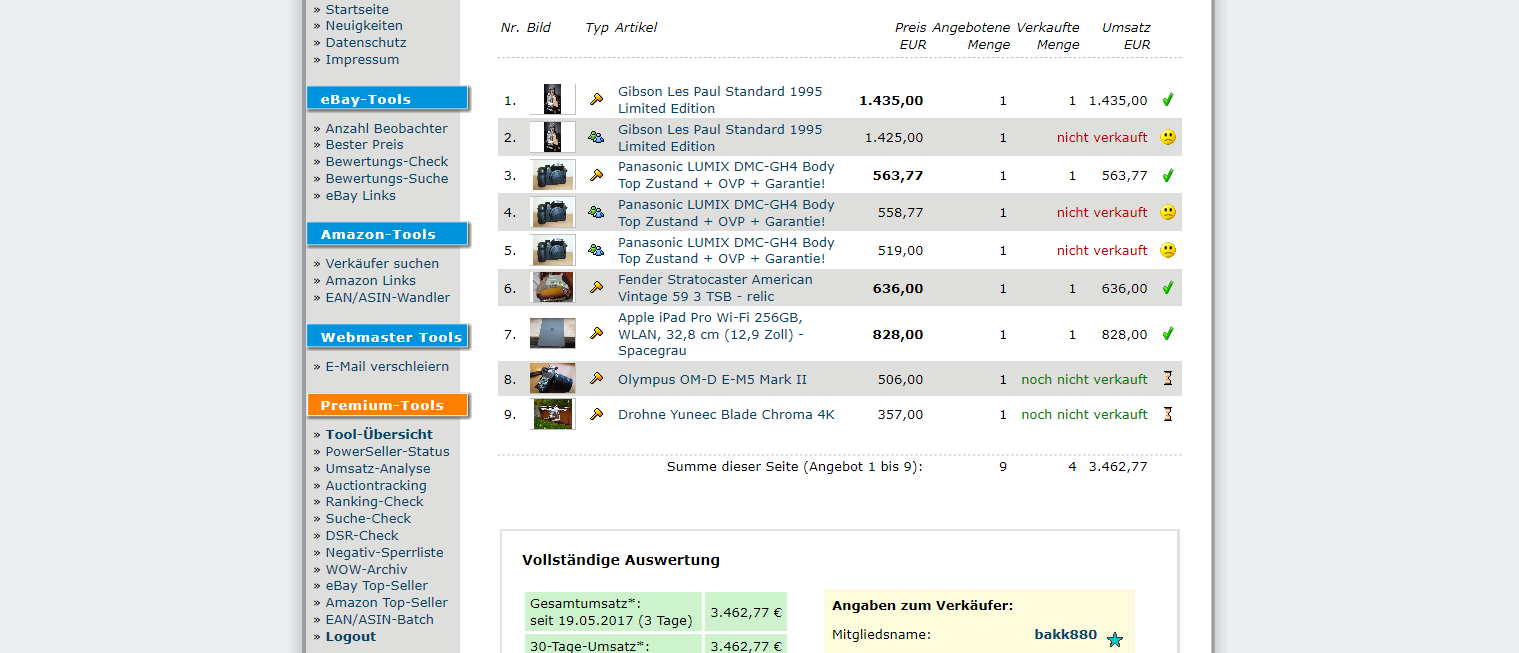Click the sad smiley icon in row 5

click(1168, 250)
